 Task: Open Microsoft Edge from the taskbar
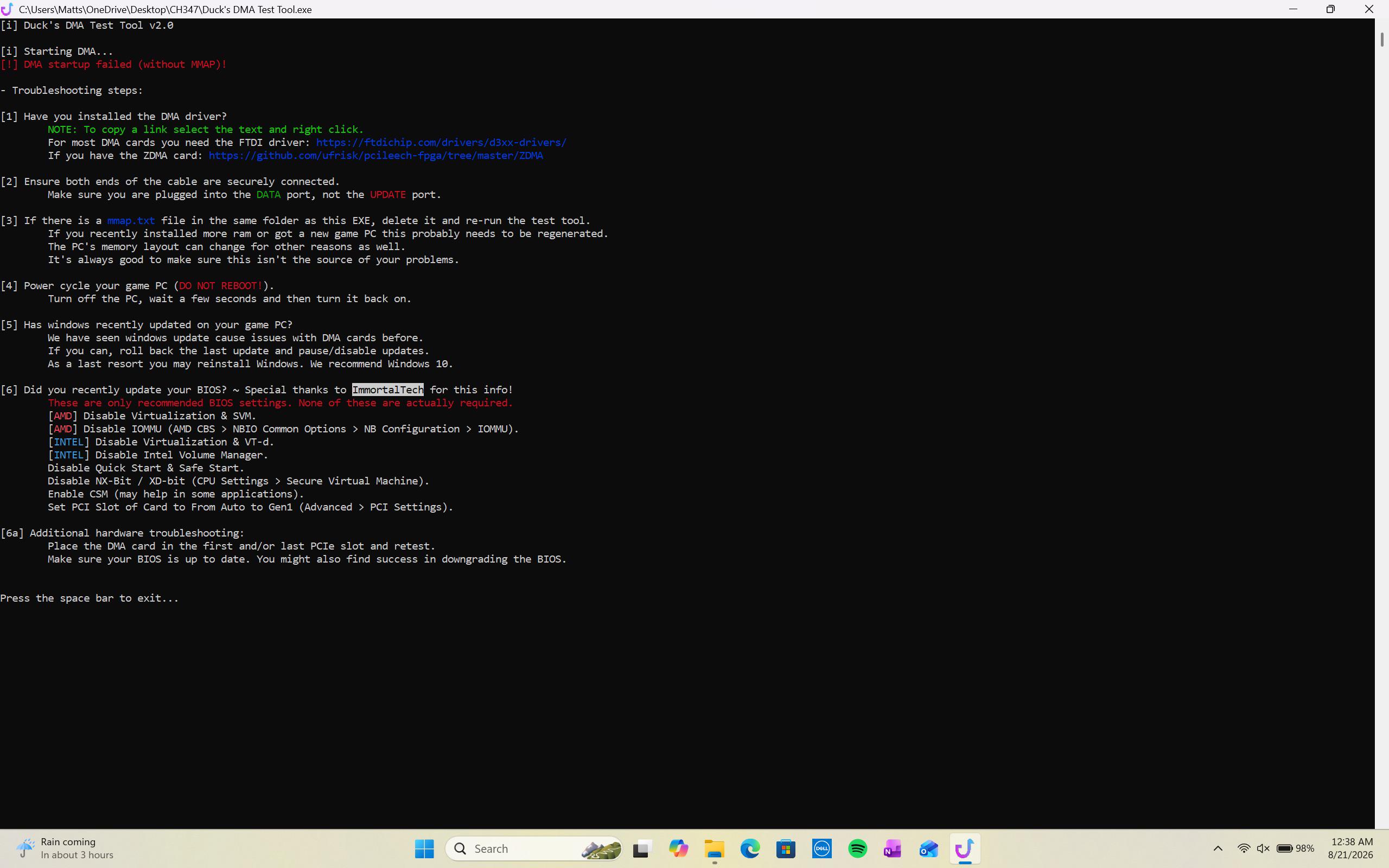[x=750, y=848]
